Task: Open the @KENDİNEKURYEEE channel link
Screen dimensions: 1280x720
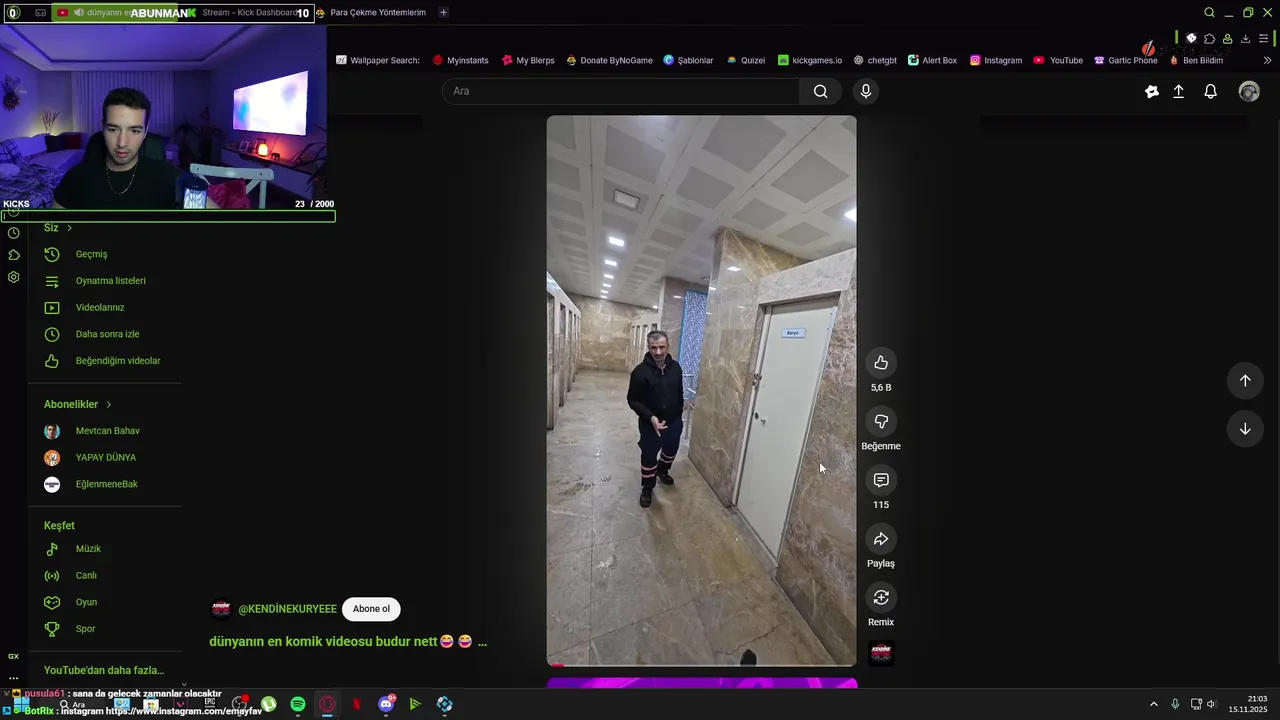Action: [x=287, y=609]
